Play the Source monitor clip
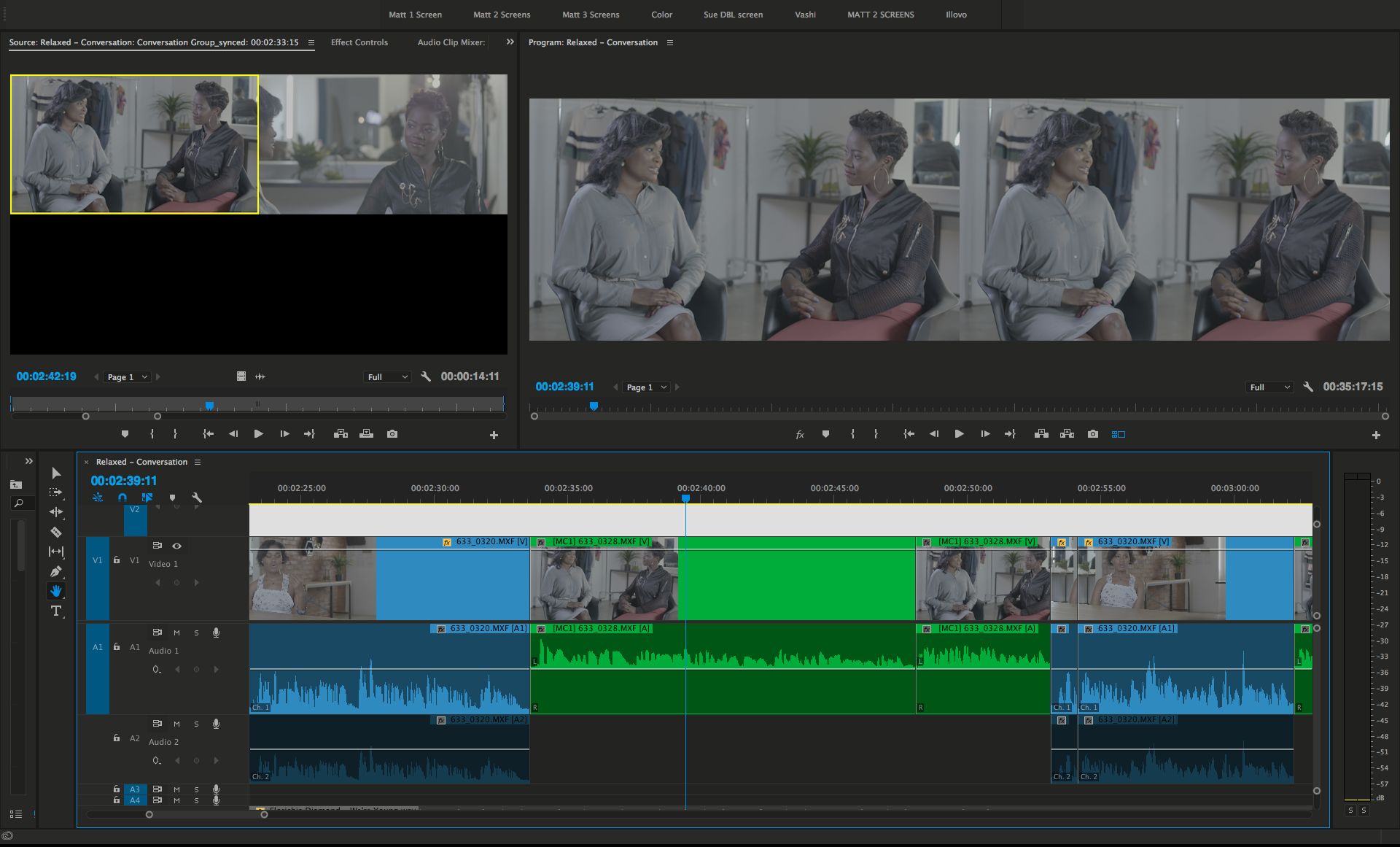 (x=258, y=434)
